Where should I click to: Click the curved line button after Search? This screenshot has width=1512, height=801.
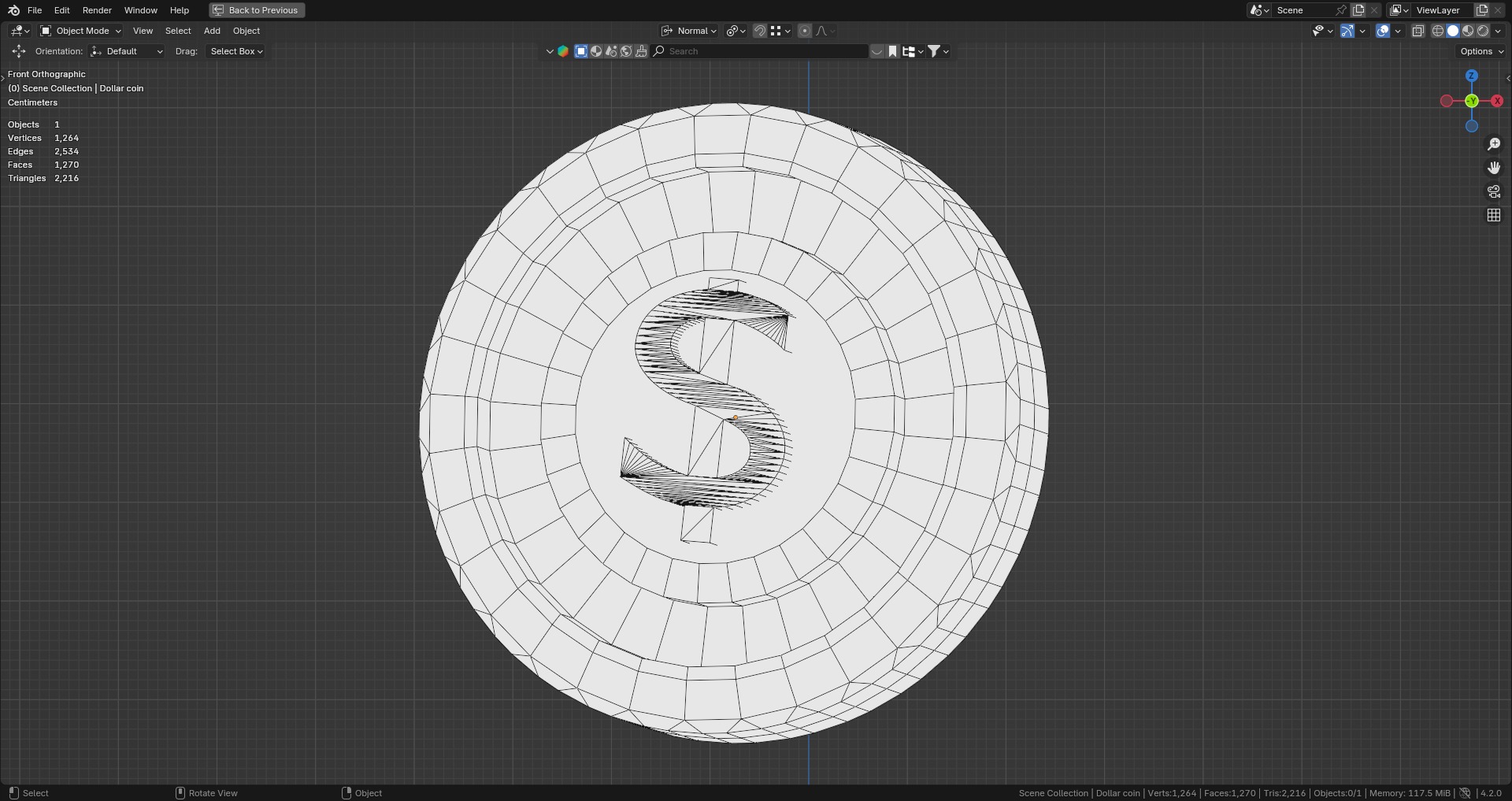click(877, 51)
